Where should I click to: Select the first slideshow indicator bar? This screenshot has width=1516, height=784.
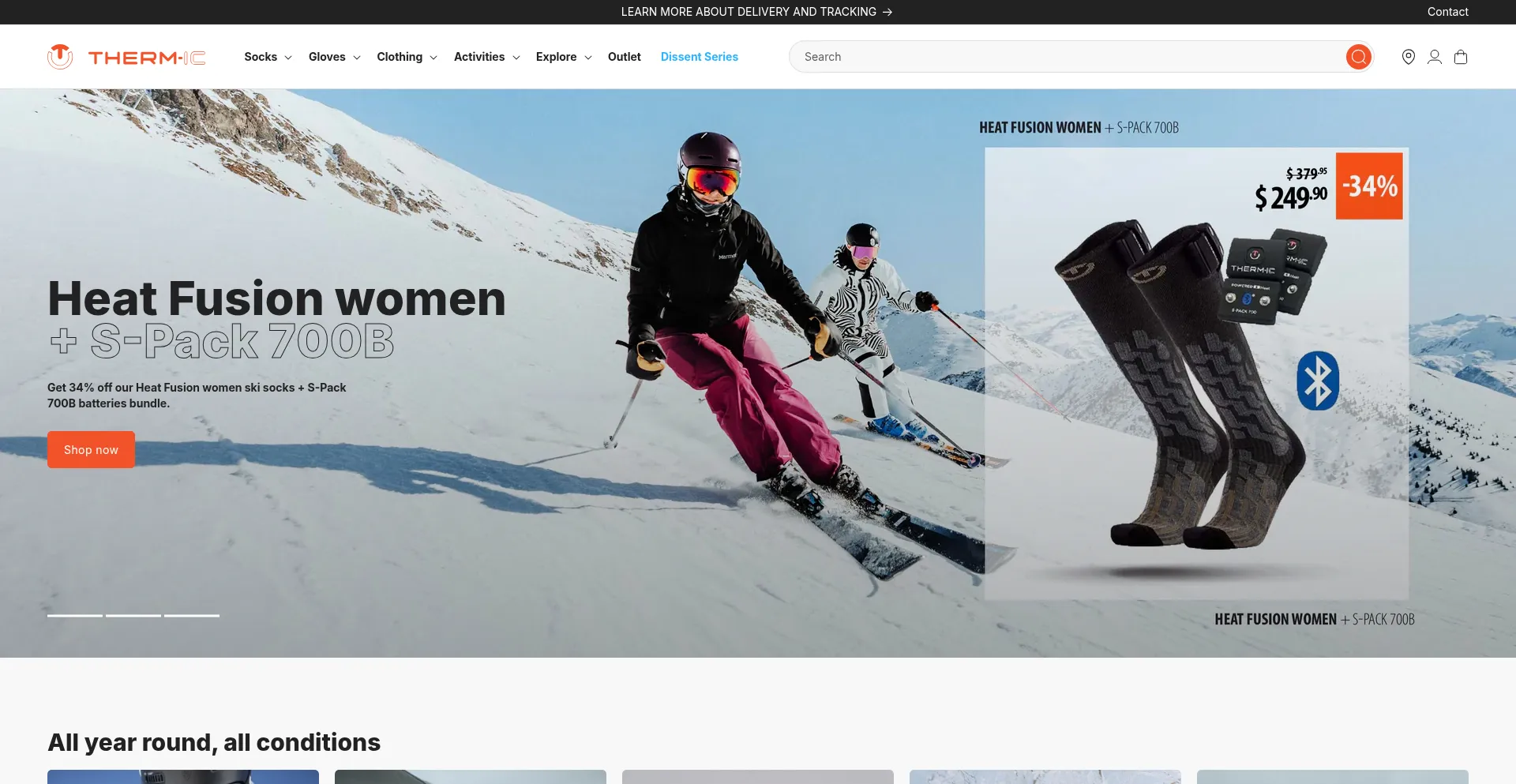point(75,615)
